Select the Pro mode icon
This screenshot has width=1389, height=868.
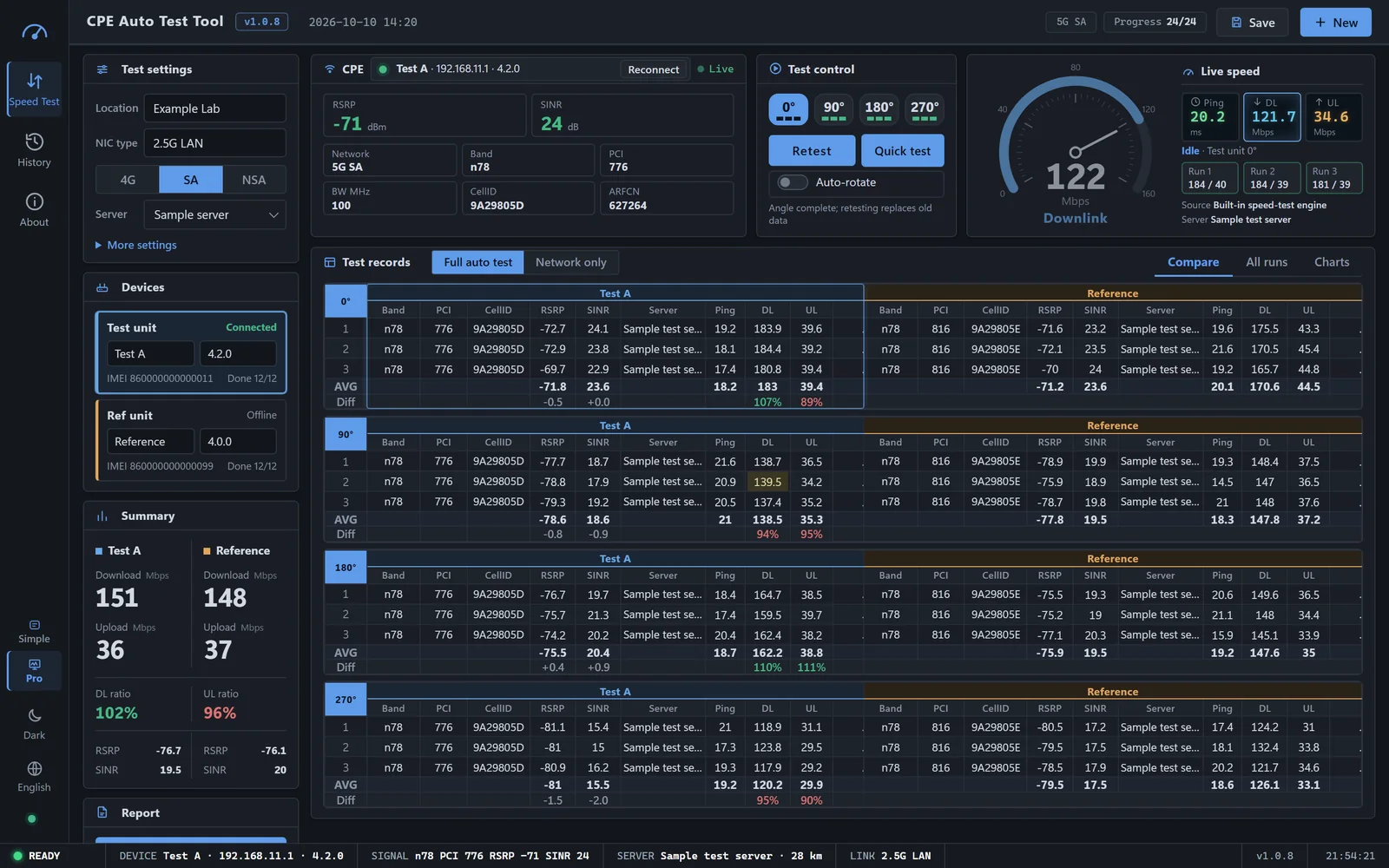(x=34, y=664)
